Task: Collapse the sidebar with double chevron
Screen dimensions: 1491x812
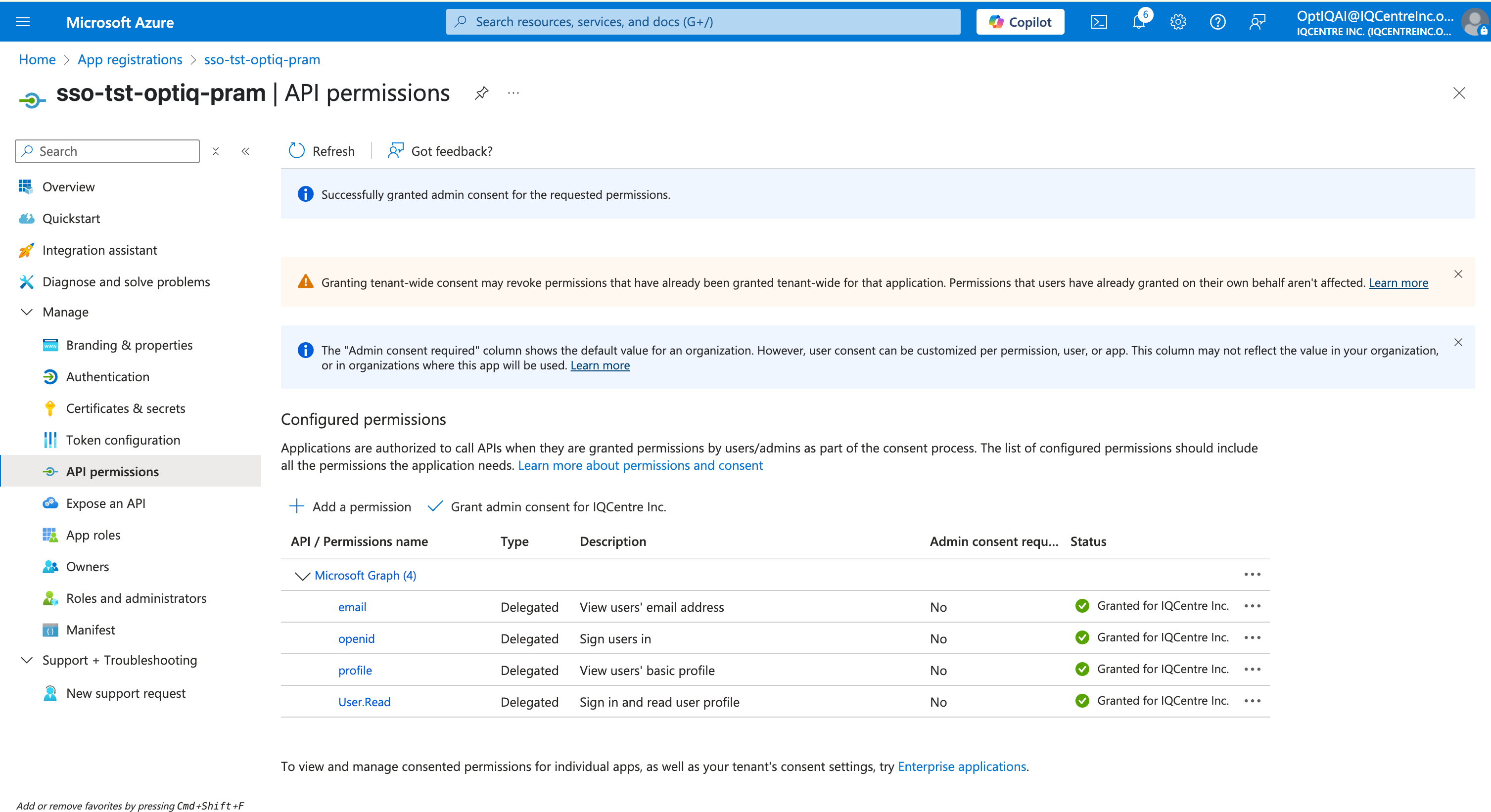Action: coord(245,151)
